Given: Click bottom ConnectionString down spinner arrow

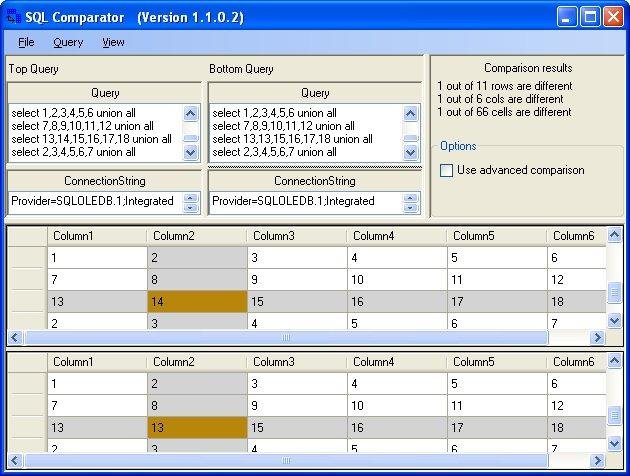Looking at the screenshot, I should [410, 207].
